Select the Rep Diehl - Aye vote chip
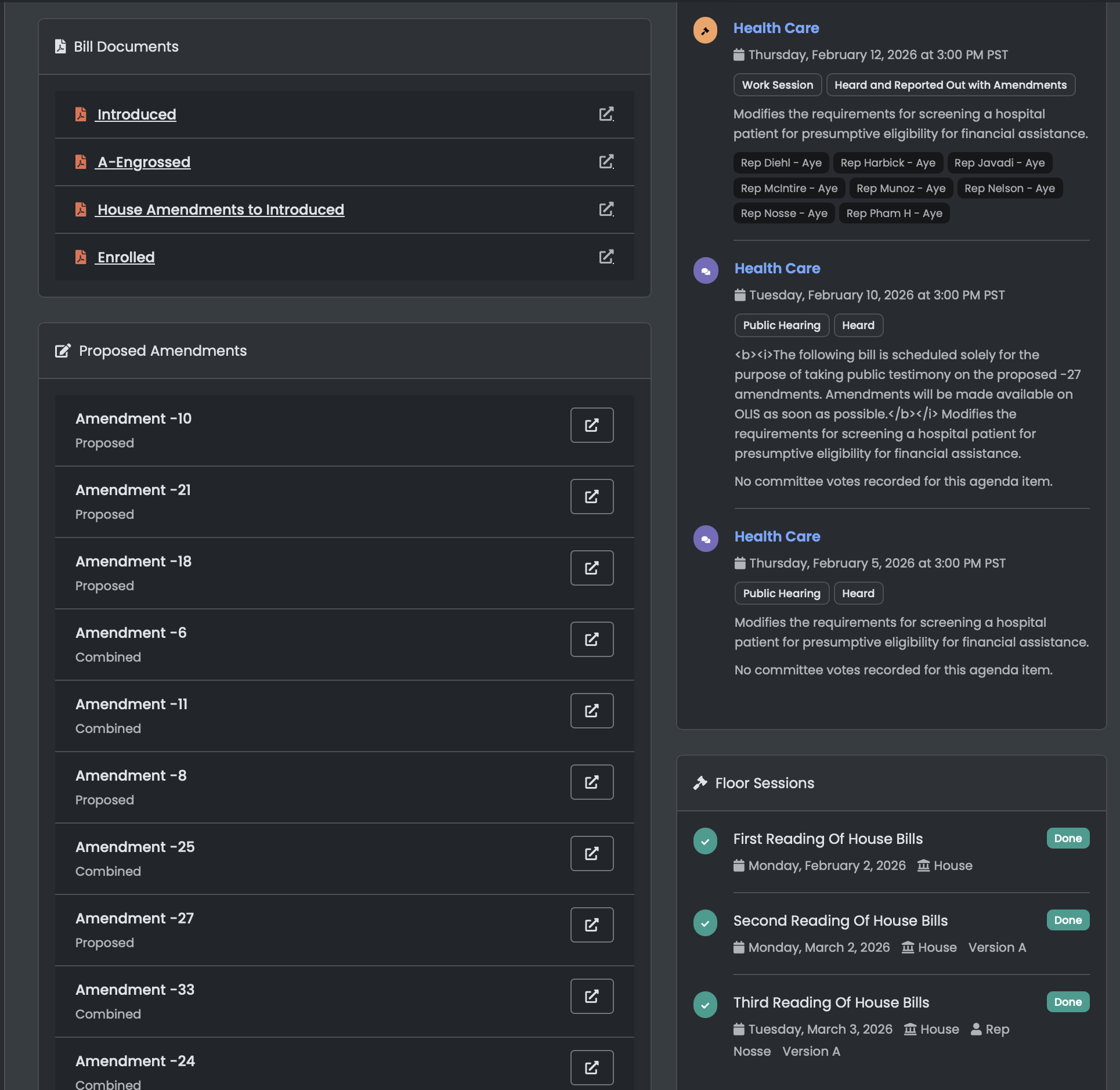 tap(781, 163)
